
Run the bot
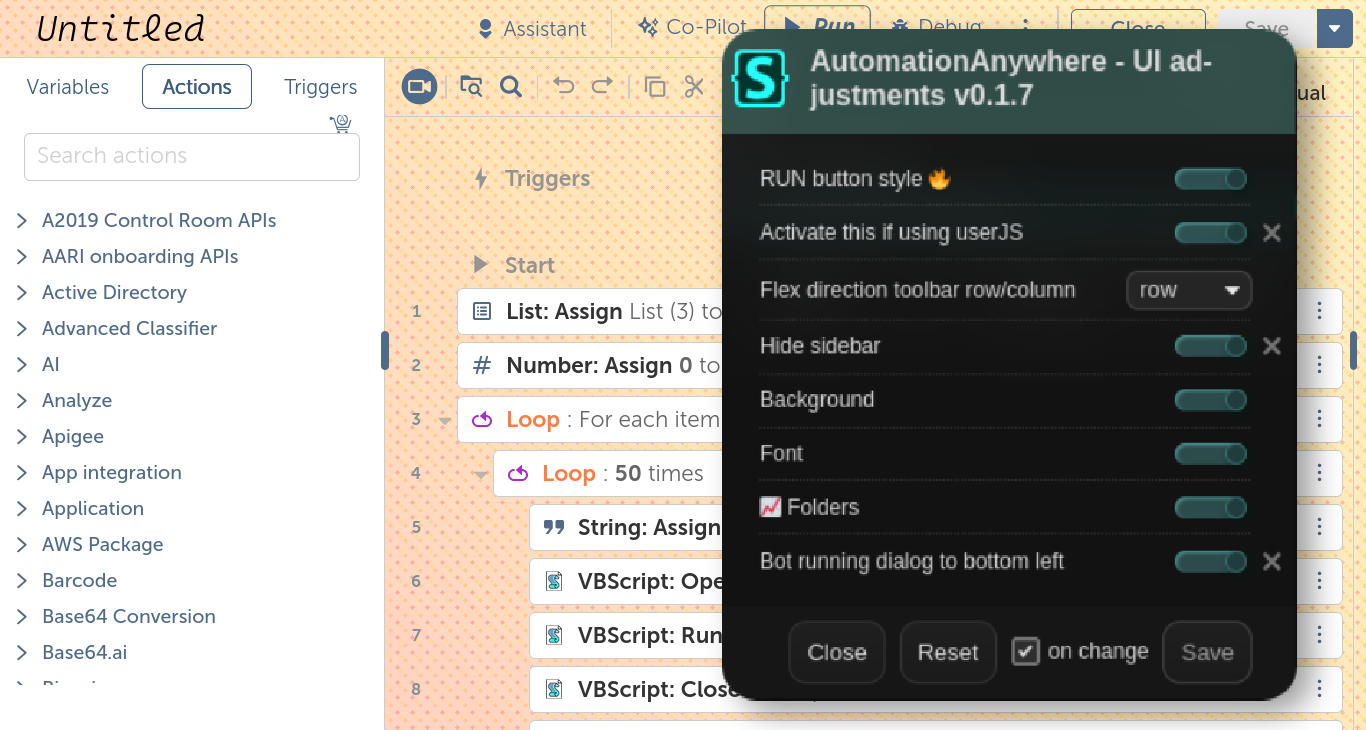[x=817, y=26]
